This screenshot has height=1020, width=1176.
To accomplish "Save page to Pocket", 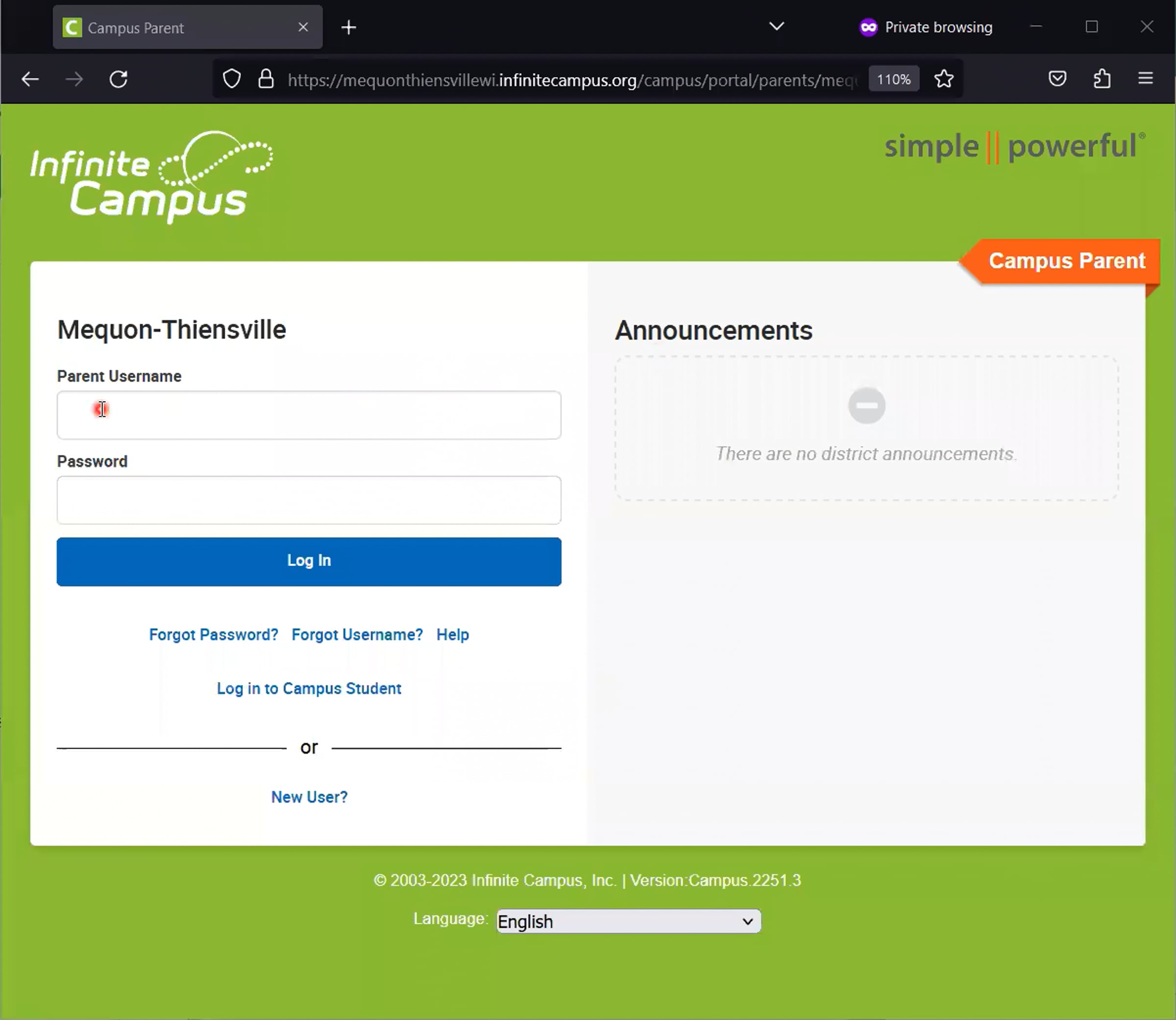I will (1057, 78).
